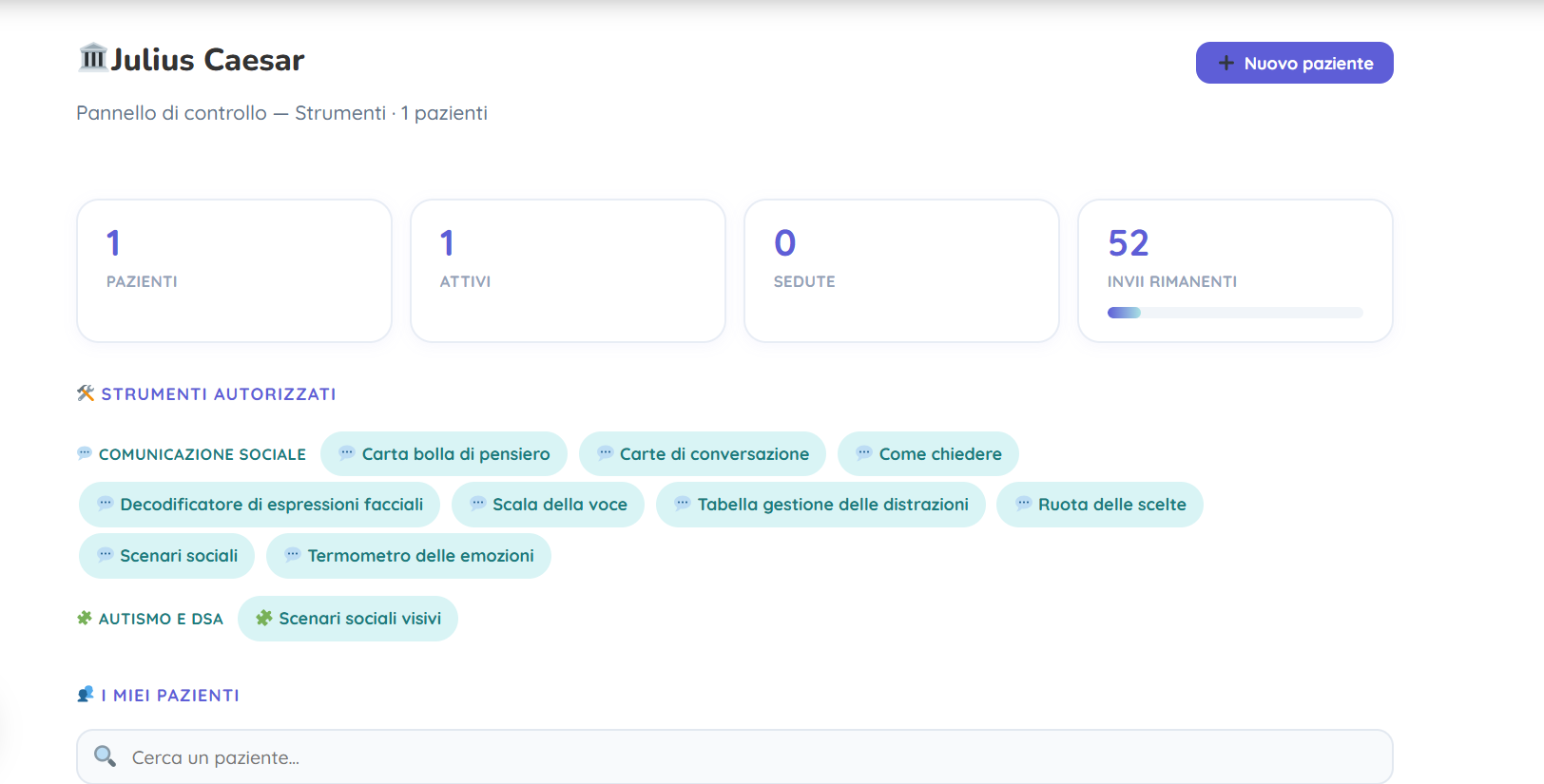Open the Ruota delle scelte tool
The width and height of the screenshot is (1544, 784).
1100,505
